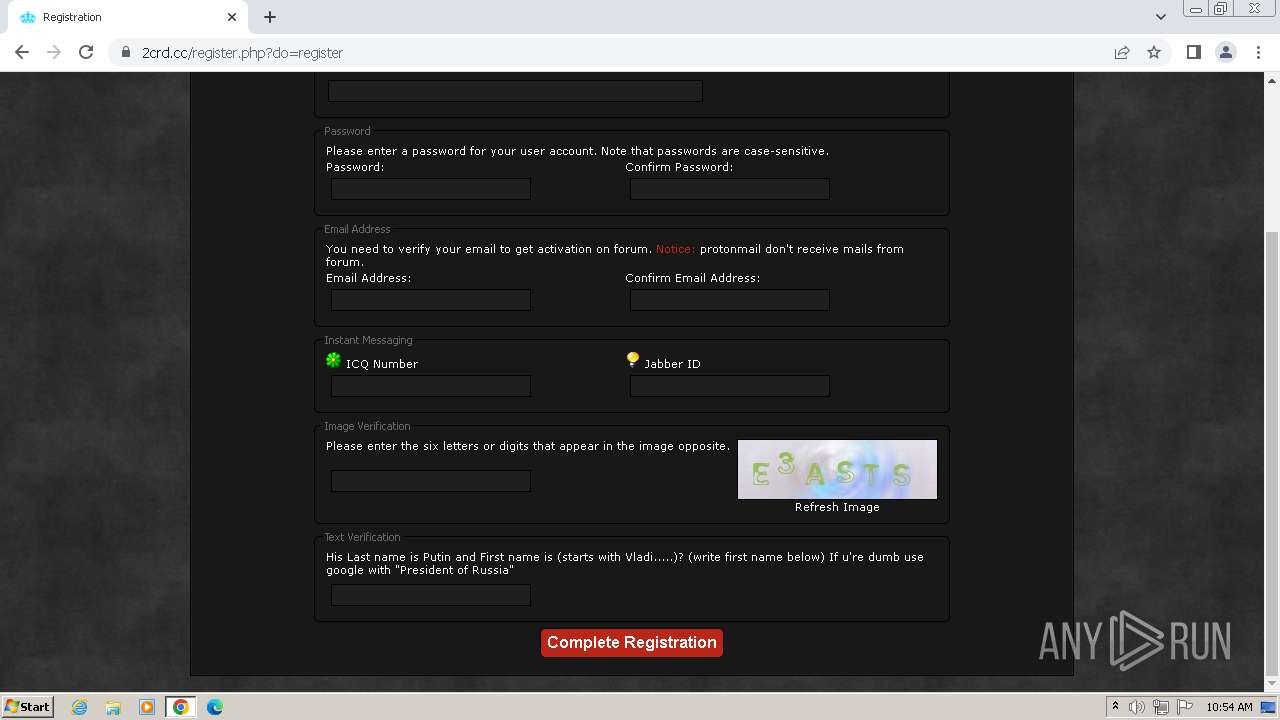Click the 'Confirm Email Address:' label
The height and width of the screenshot is (720, 1280).
coord(693,278)
